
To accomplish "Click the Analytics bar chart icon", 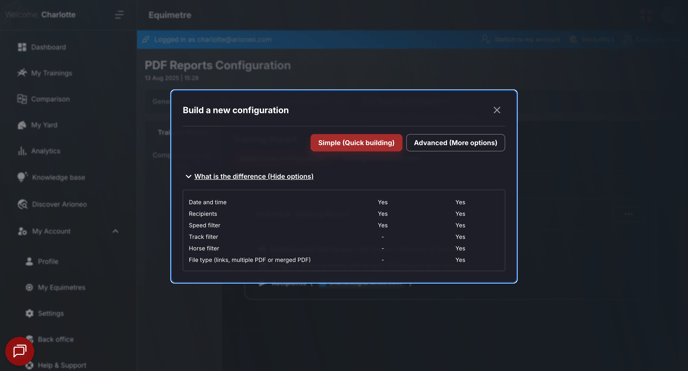I will [22, 151].
